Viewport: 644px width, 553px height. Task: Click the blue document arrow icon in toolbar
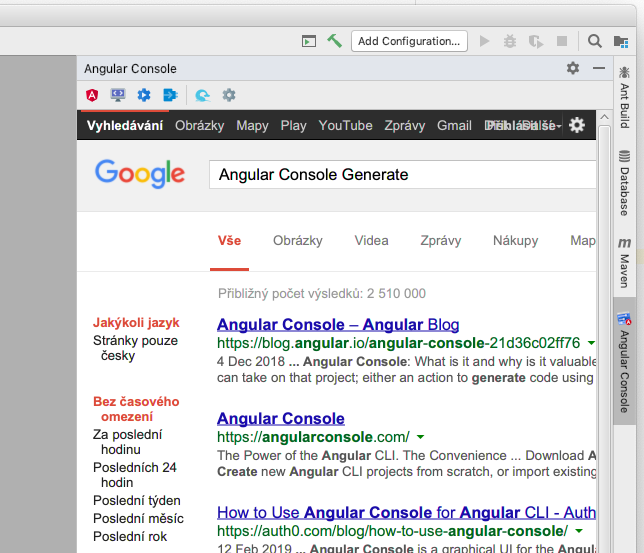click(x=170, y=95)
